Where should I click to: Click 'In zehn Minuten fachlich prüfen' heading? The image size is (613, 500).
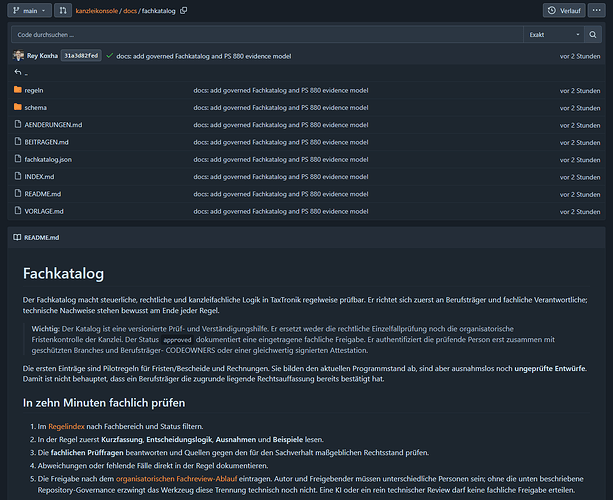(104, 403)
